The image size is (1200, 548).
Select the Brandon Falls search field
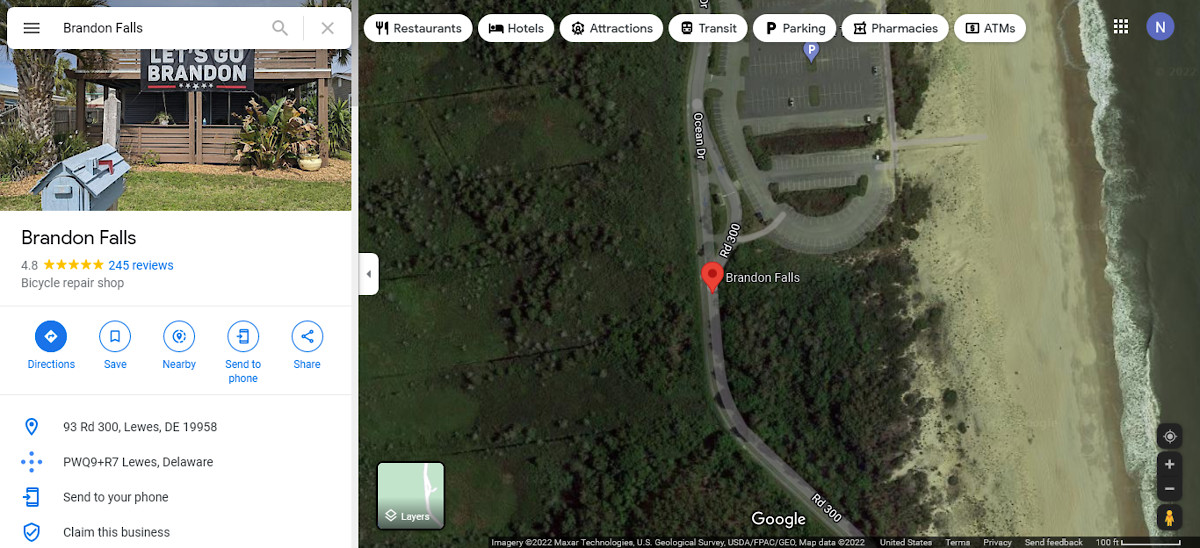point(160,28)
